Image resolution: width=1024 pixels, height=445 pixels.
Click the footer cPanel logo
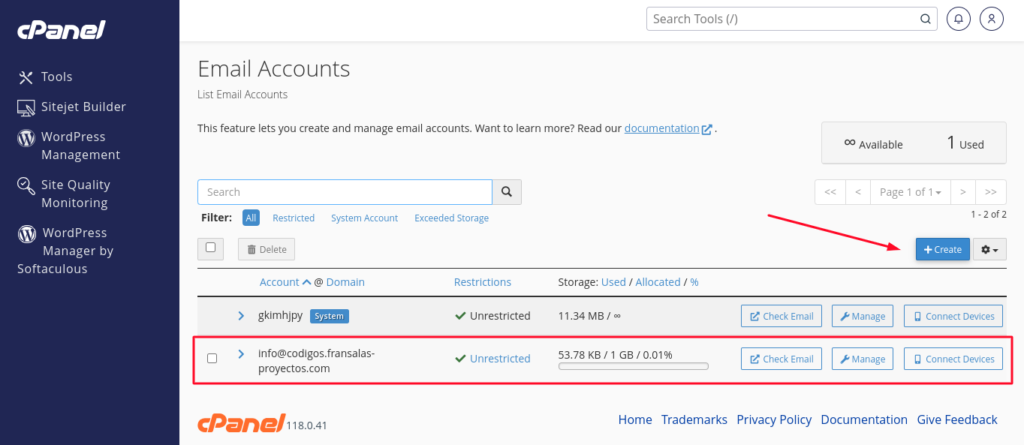[242, 423]
